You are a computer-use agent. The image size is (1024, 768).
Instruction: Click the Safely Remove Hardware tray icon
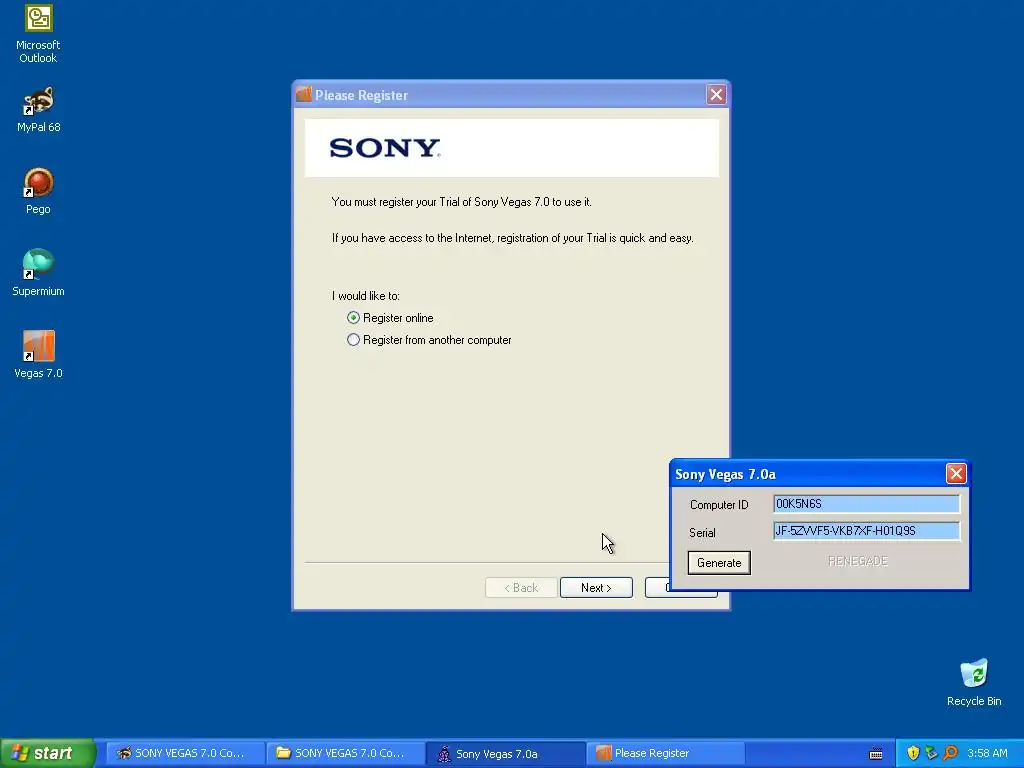(x=931, y=754)
